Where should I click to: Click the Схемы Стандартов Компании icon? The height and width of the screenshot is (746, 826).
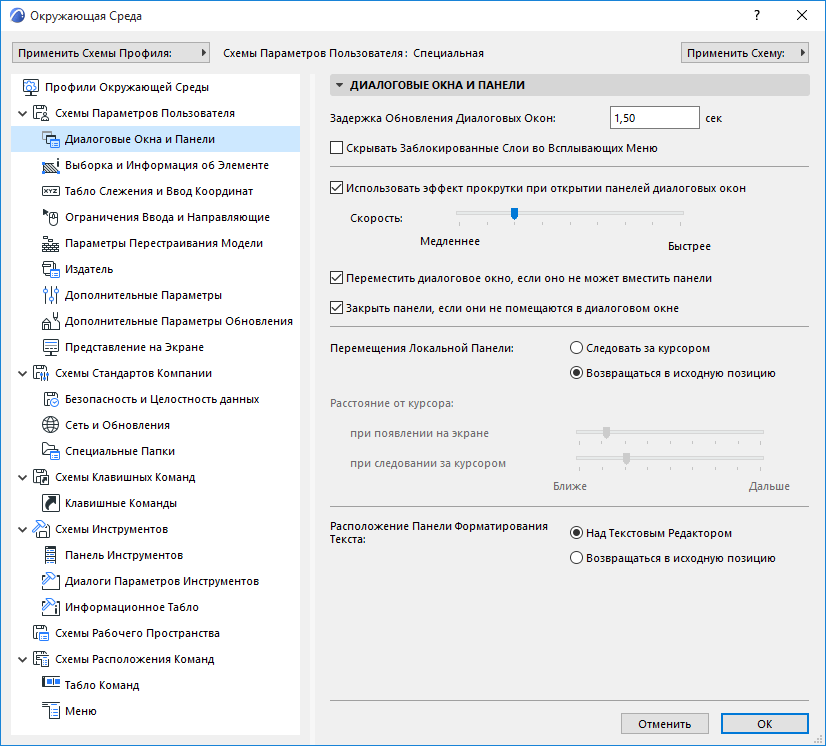coord(41,373)
